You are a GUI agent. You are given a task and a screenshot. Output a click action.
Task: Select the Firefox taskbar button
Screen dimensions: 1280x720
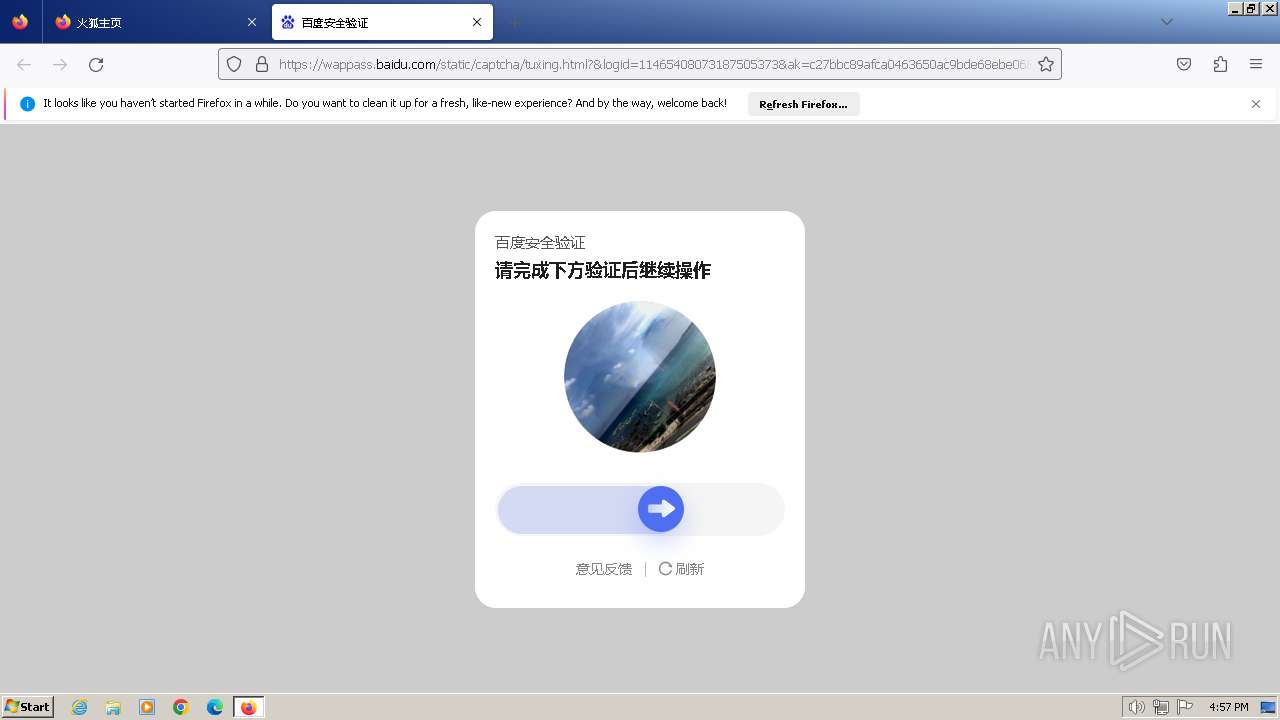point(249,707)
